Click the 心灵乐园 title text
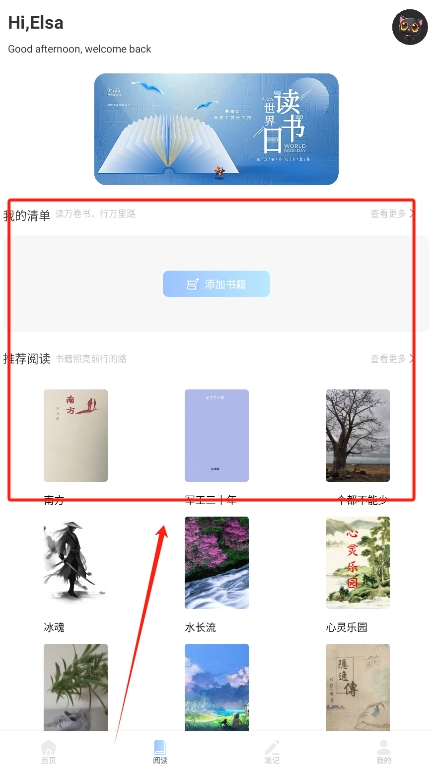Image resolution: width=433 pixels, height=770 pixels. [347, 627]
